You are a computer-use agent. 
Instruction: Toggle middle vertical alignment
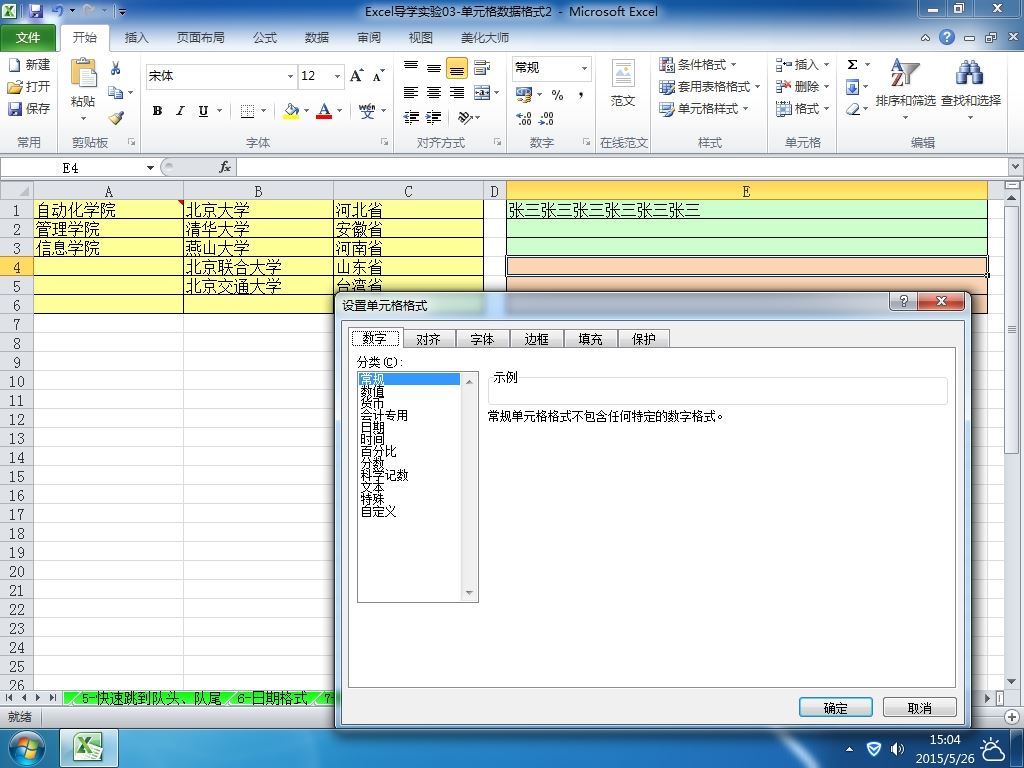[x=434, y=67]
